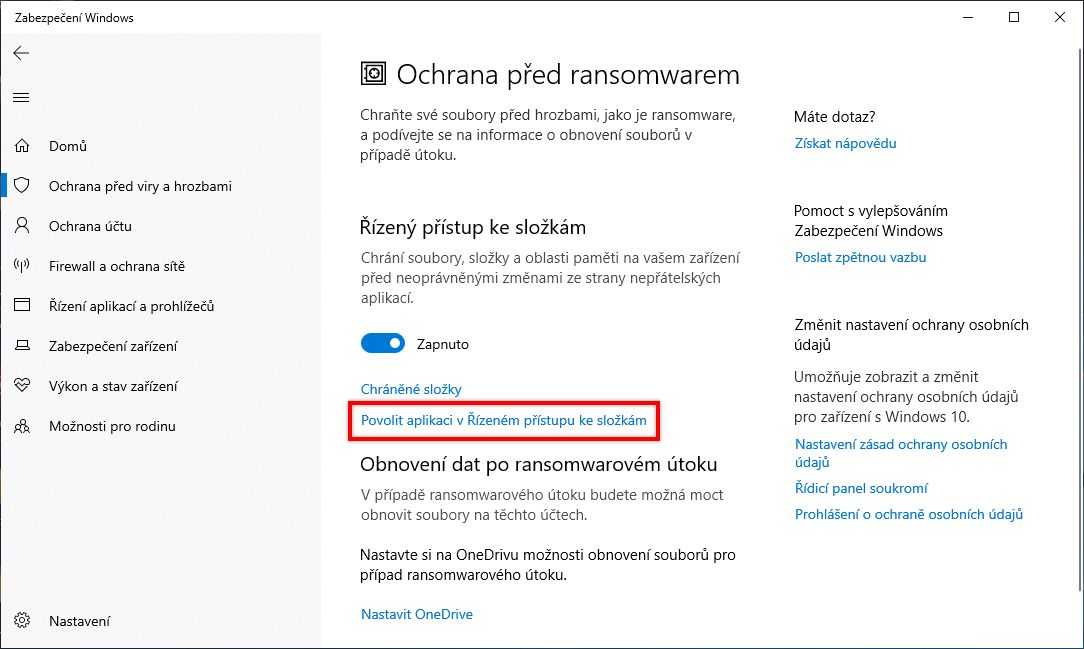Viewport: 1084px width, 649px height.
Task: Click Poslat zpětnou vazbu link
Action: (x=860, y=257)
